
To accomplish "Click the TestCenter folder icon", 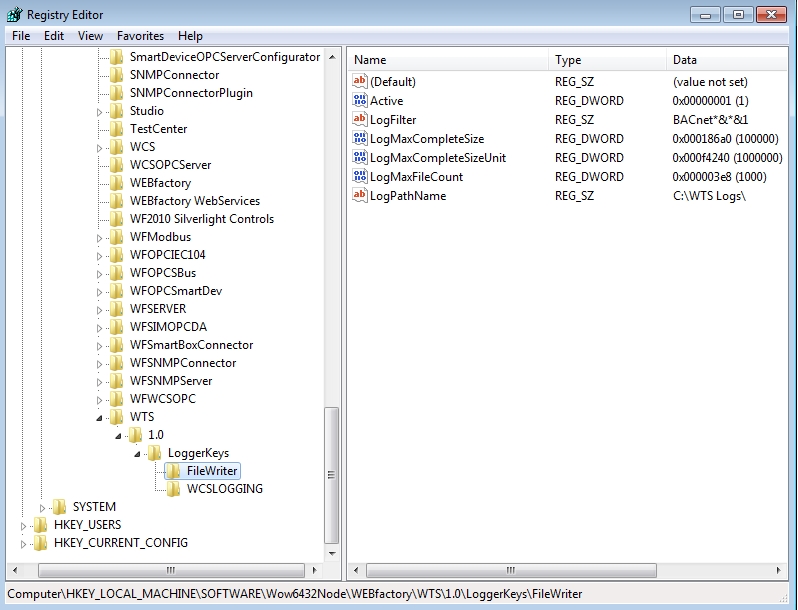I will (x=117, y=129).
